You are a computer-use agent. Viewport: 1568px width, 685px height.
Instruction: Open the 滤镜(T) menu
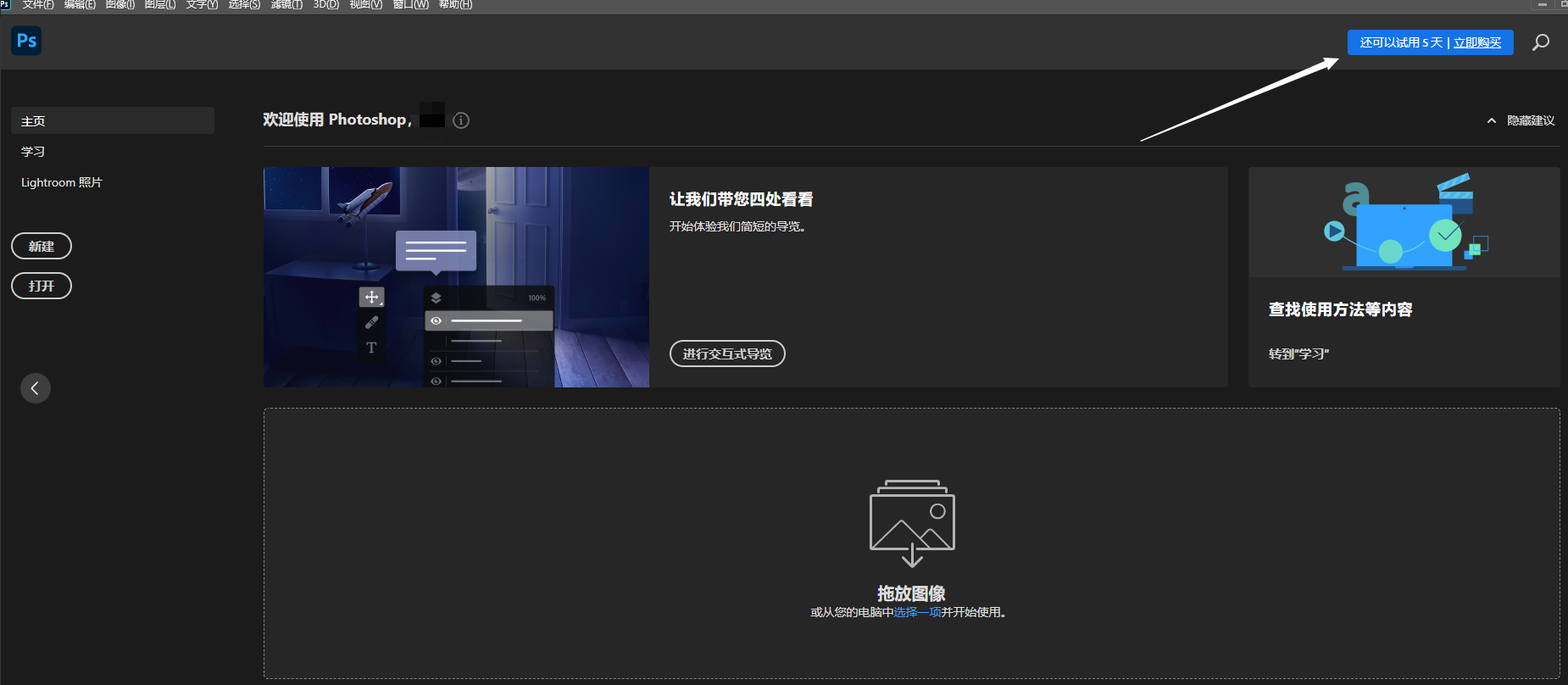point(286,5)
